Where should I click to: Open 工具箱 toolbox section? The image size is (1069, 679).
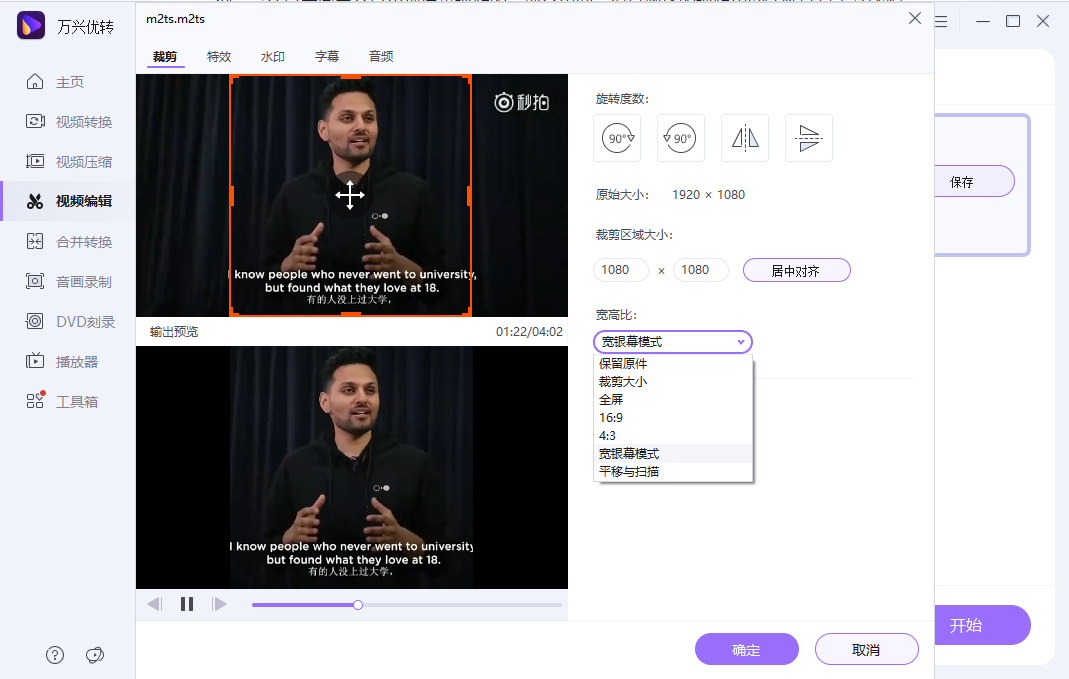coord(62,402)
